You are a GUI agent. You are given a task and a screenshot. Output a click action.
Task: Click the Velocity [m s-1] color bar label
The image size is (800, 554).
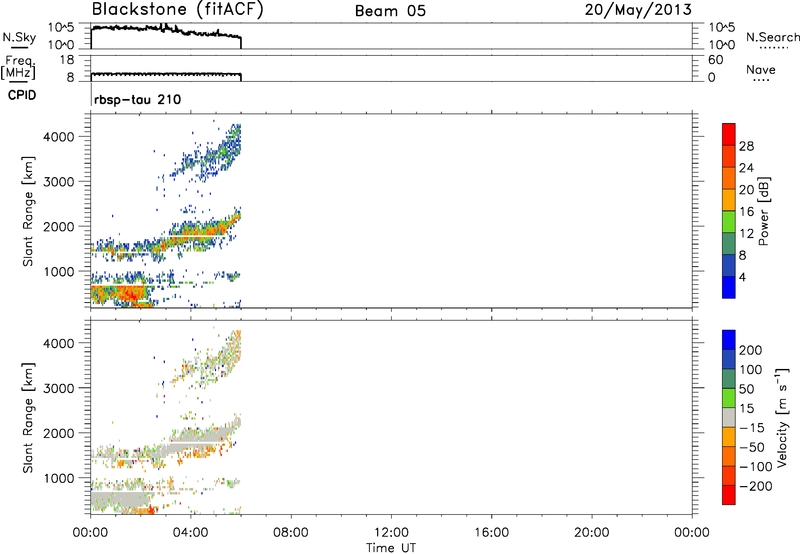tap(782, 418)
